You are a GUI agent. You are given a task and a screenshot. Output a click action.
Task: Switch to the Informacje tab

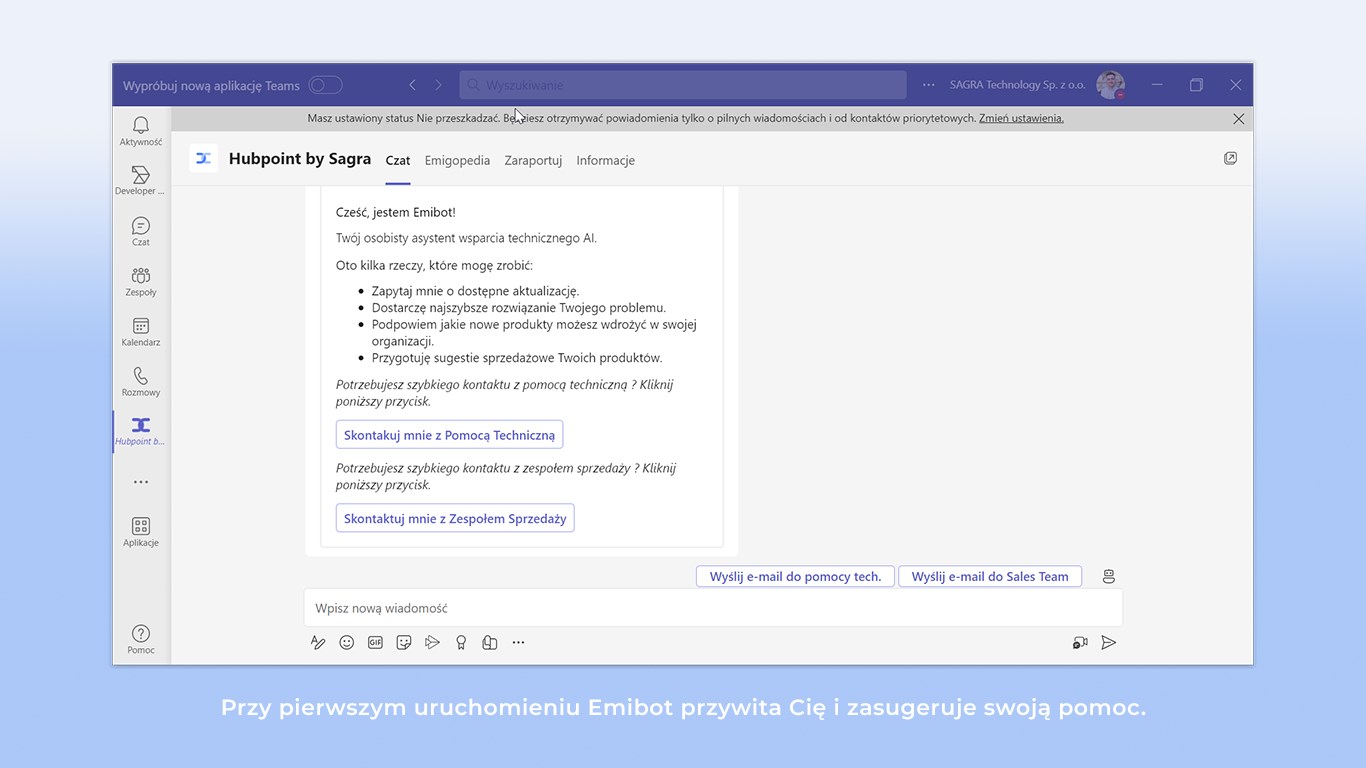(605, 160)
